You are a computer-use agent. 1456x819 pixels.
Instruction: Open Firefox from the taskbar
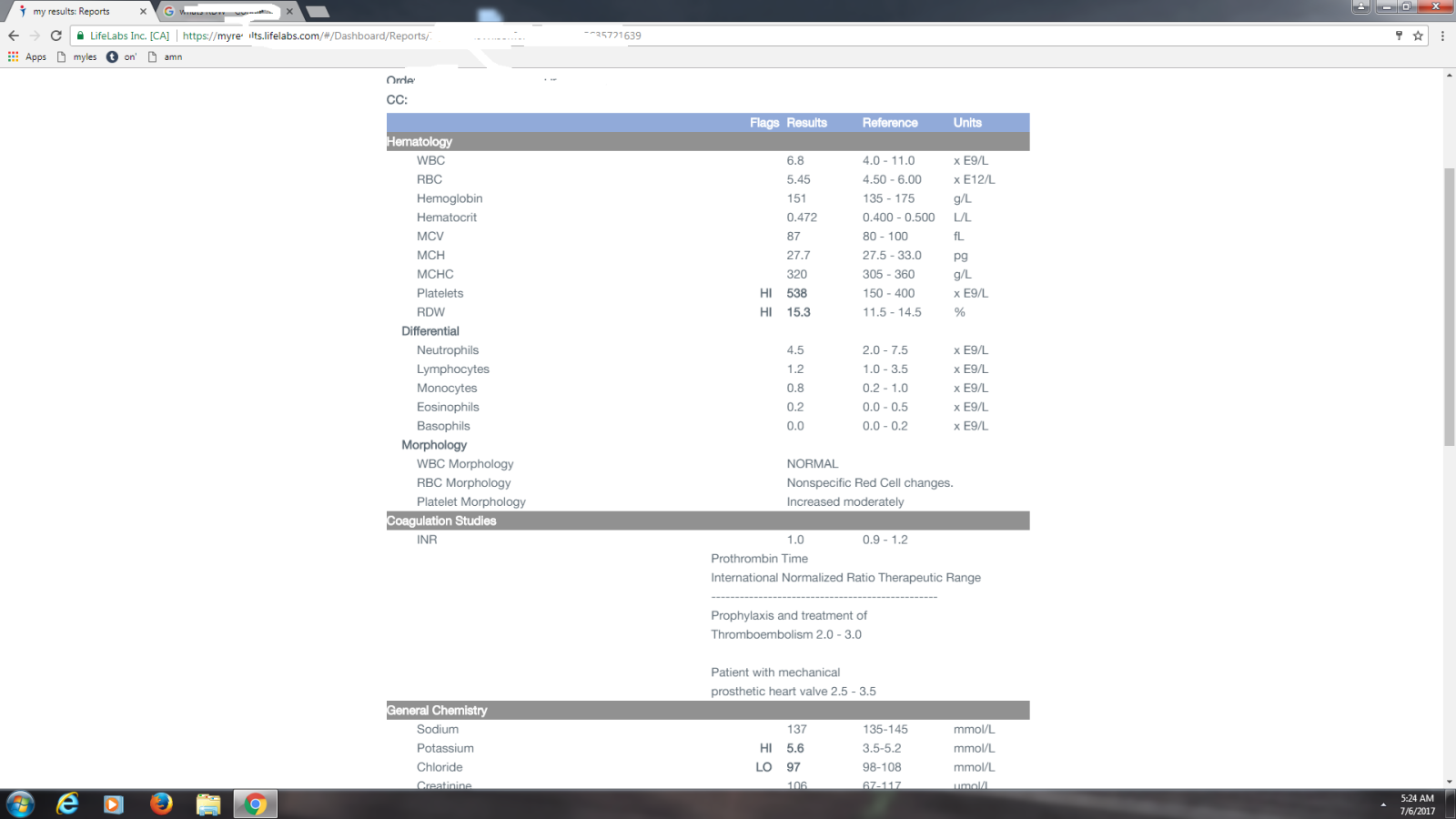(161, 804)
